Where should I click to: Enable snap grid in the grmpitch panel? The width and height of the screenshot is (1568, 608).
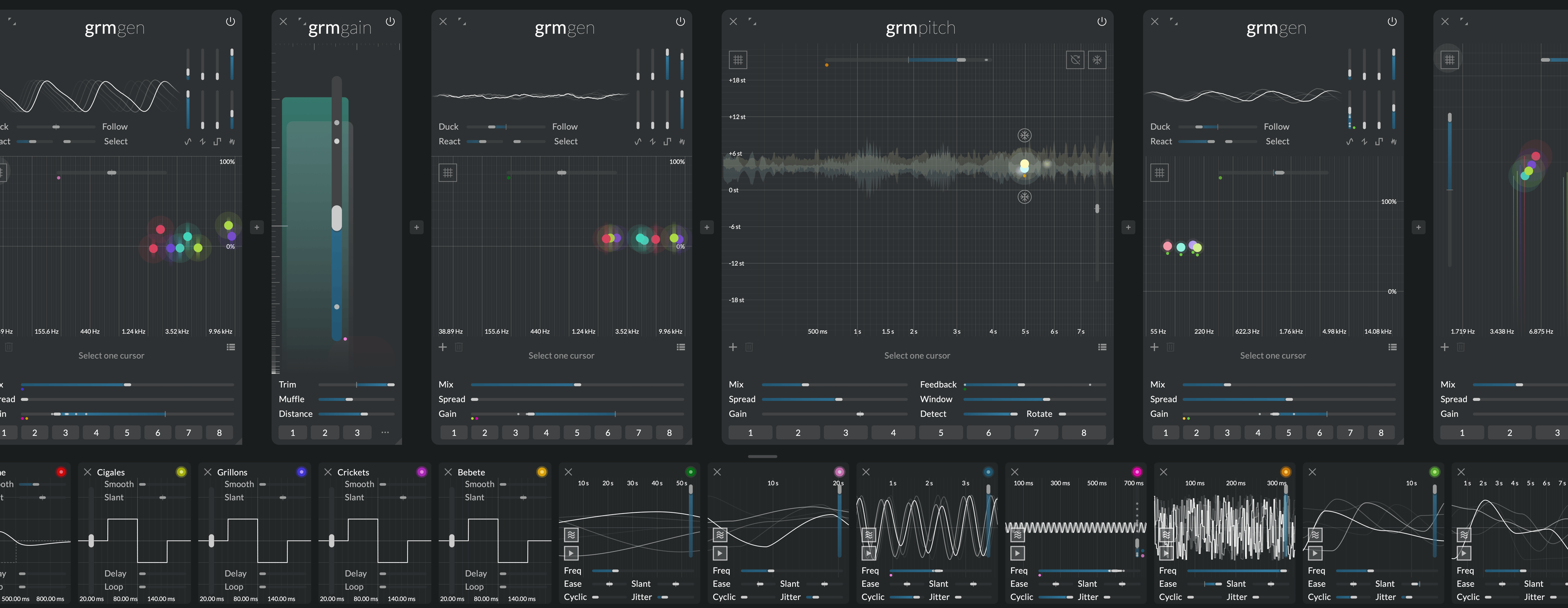point(738,59)
